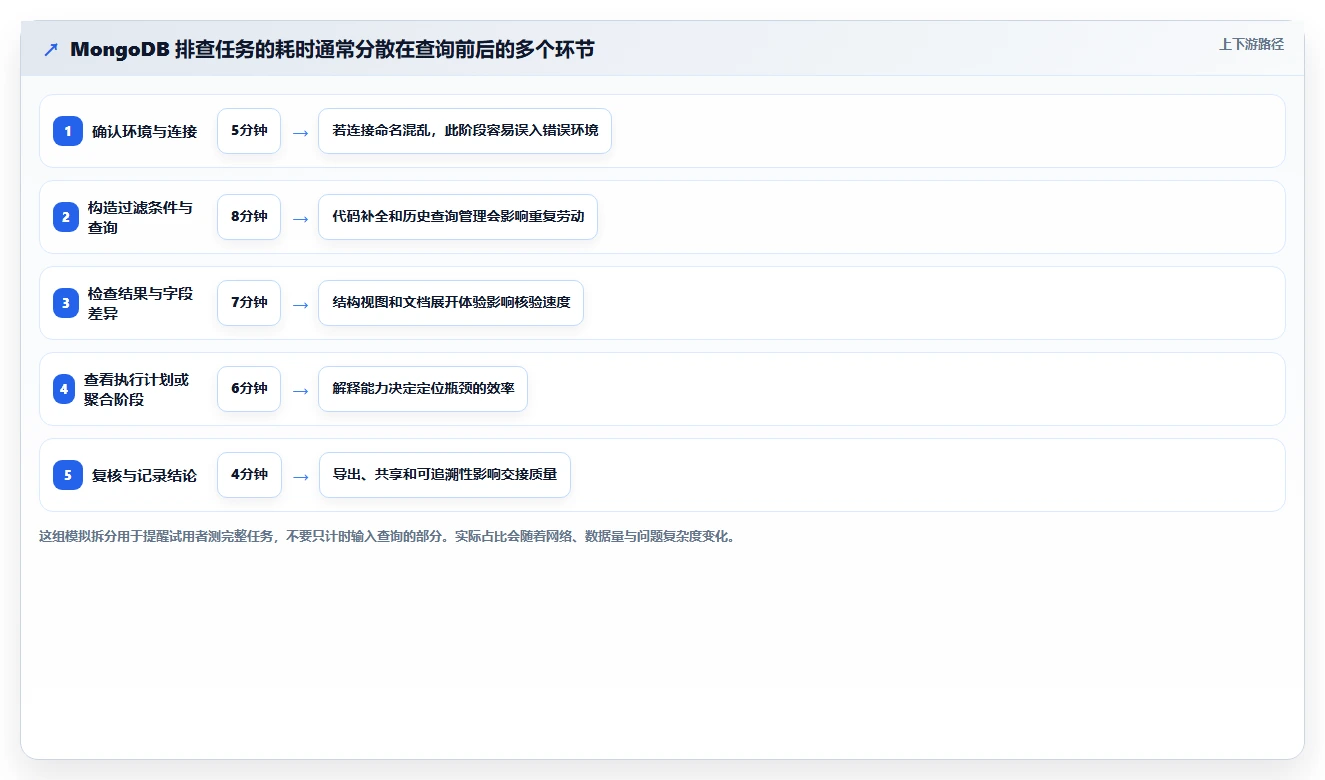
Task: Click the note 代码补全和历史查询管理会影响重复劳动
Action: (458, 217)
